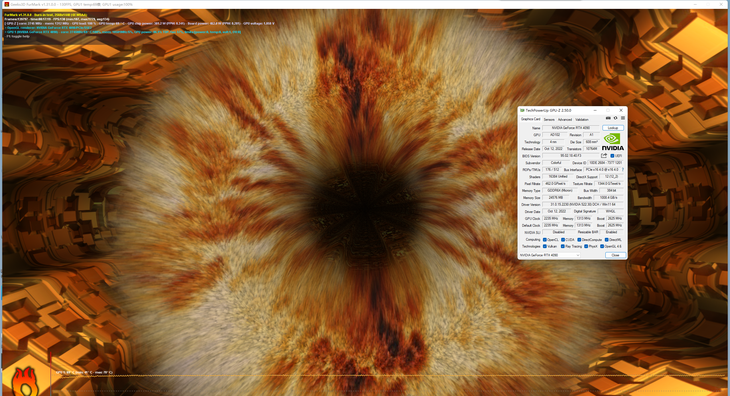Viewport: 730px width, 396px height.
Task: Click the GPU-Z screenshot camera icon
Action: pos(608,118)
